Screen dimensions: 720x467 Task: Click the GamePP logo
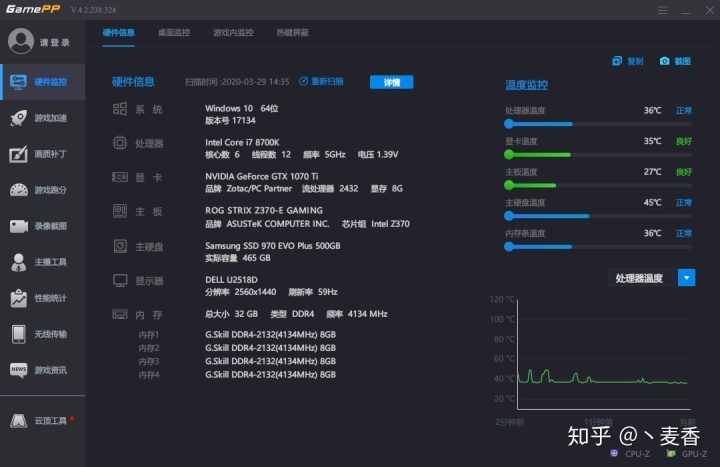pyautogui.click(x=33, y=9)
